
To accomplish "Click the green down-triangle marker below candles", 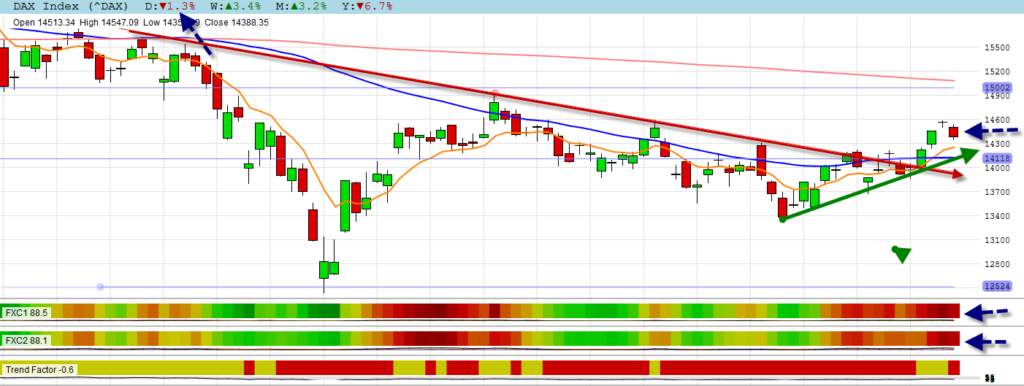I will 902,254.
